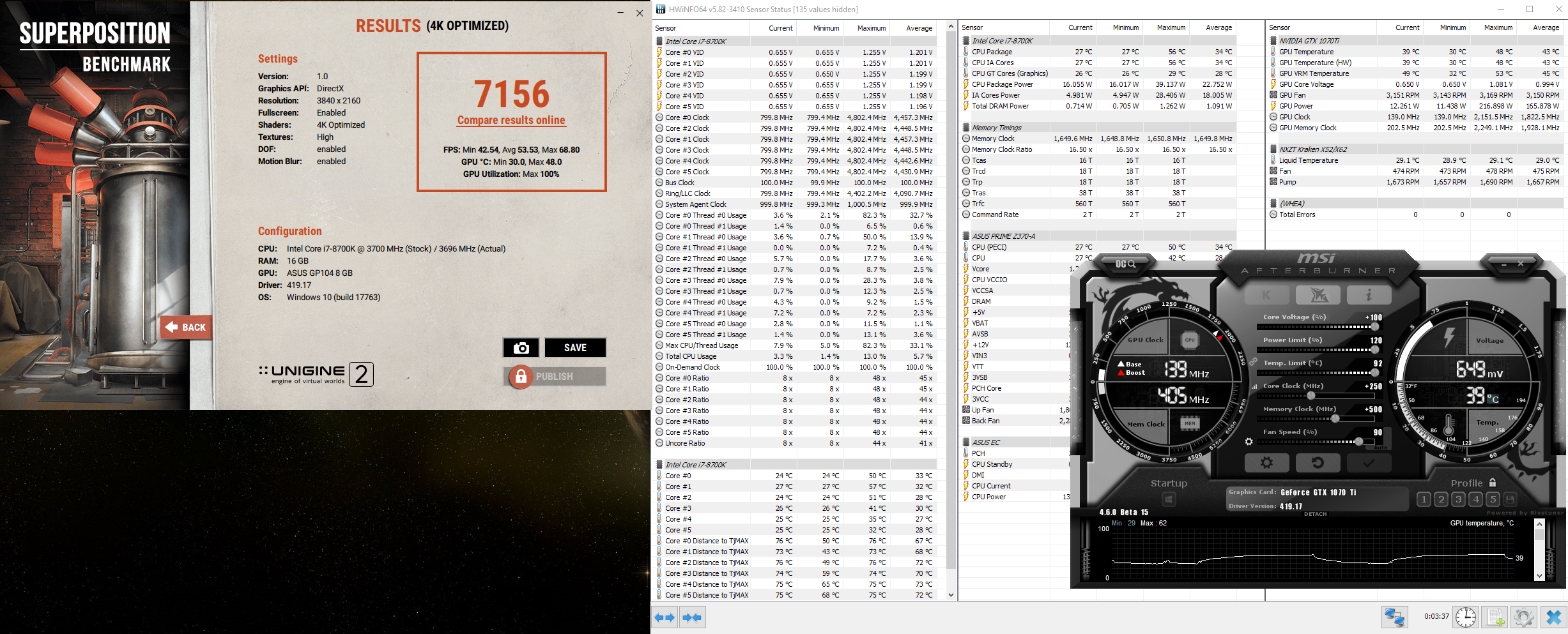Viewport: 1568px width, 634px height.
Task: Load Afterburner profile slot 3
Action: tap(1458, 499)
